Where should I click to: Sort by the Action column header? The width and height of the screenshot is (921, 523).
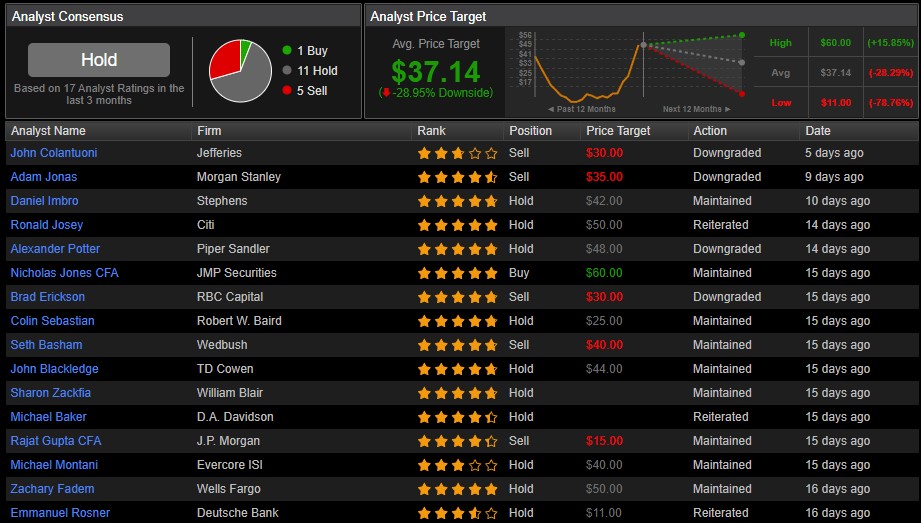710,131
